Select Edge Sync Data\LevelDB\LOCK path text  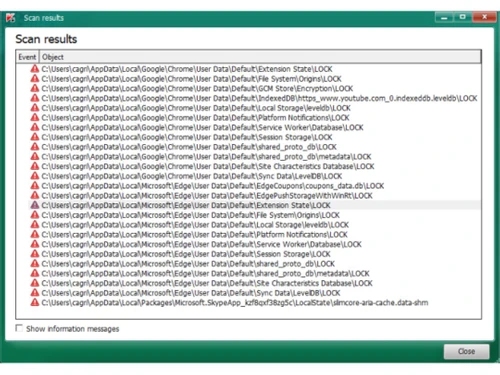pyautogui.click(x=191, y=293)
